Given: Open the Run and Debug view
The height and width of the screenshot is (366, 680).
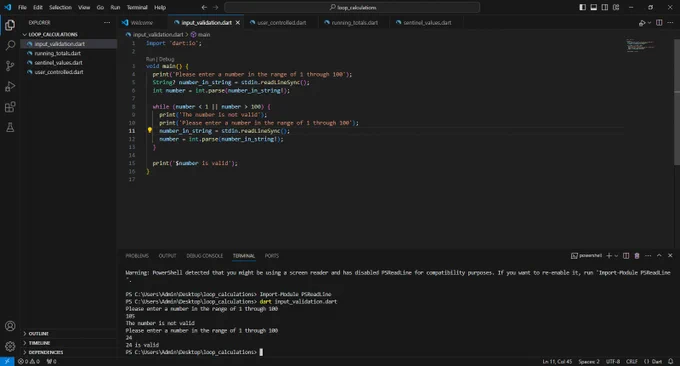Looking at the screenshot, I should [x=10, y=86].
